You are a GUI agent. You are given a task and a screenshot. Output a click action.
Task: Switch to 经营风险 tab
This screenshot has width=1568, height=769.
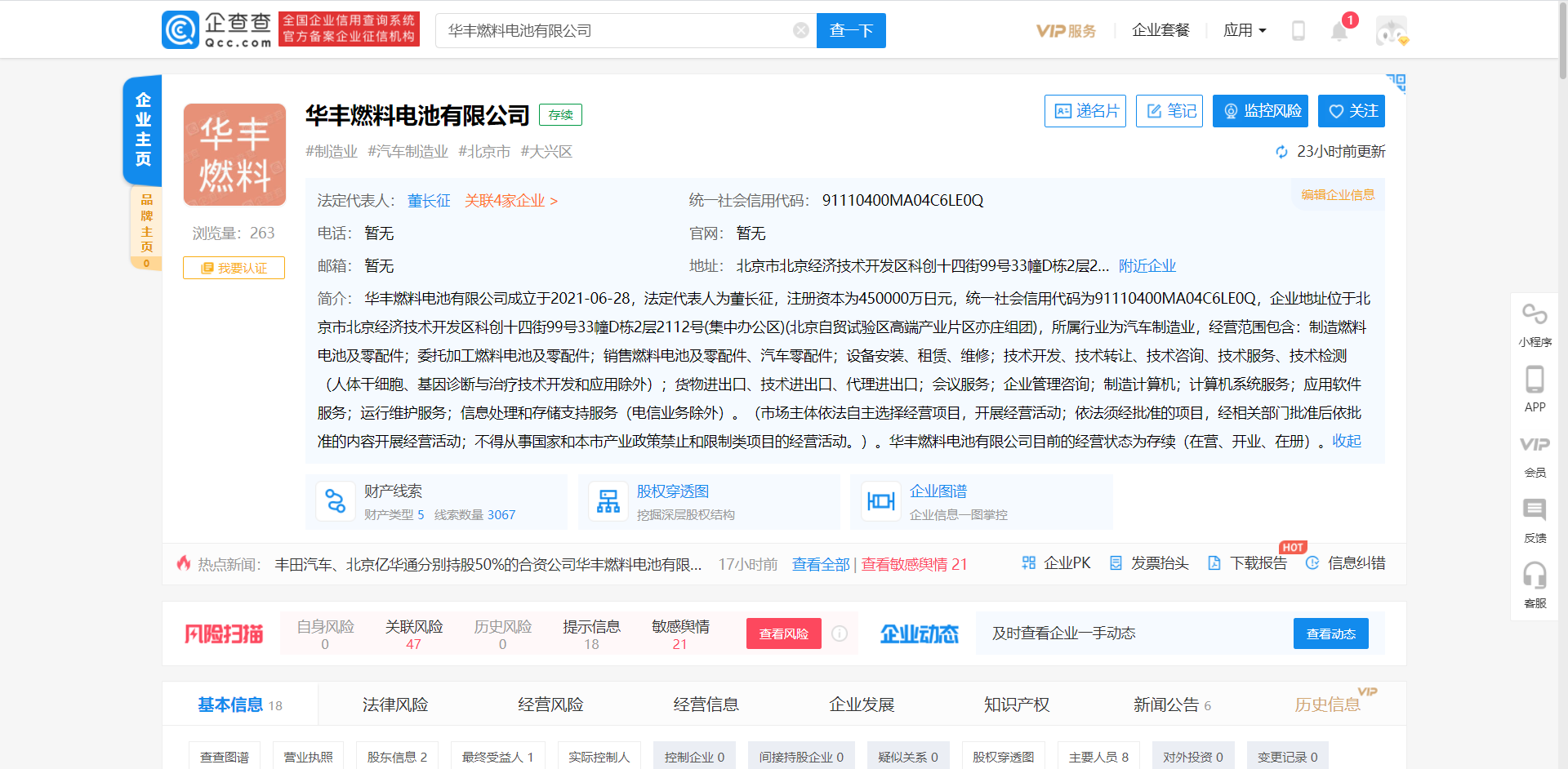(x=550, y=705)
